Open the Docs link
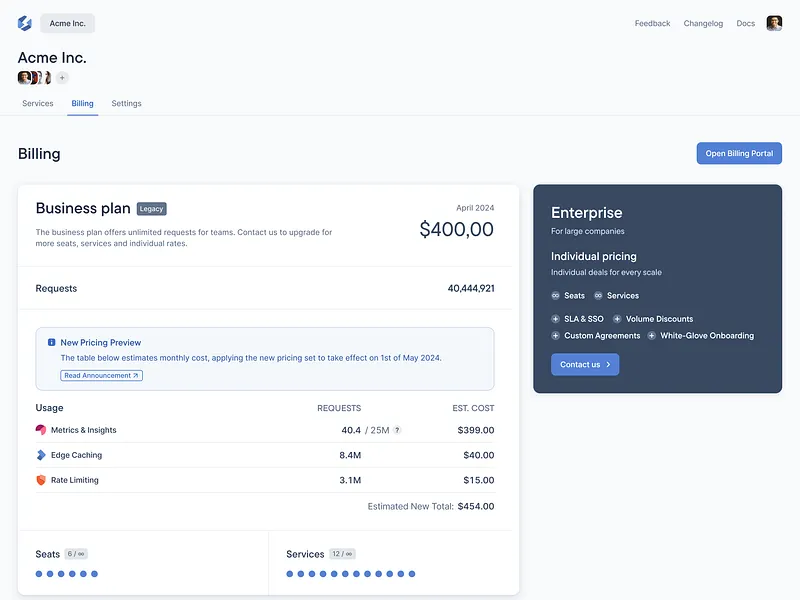The height and width of the screenshot is (600, 800). point(745,23)
